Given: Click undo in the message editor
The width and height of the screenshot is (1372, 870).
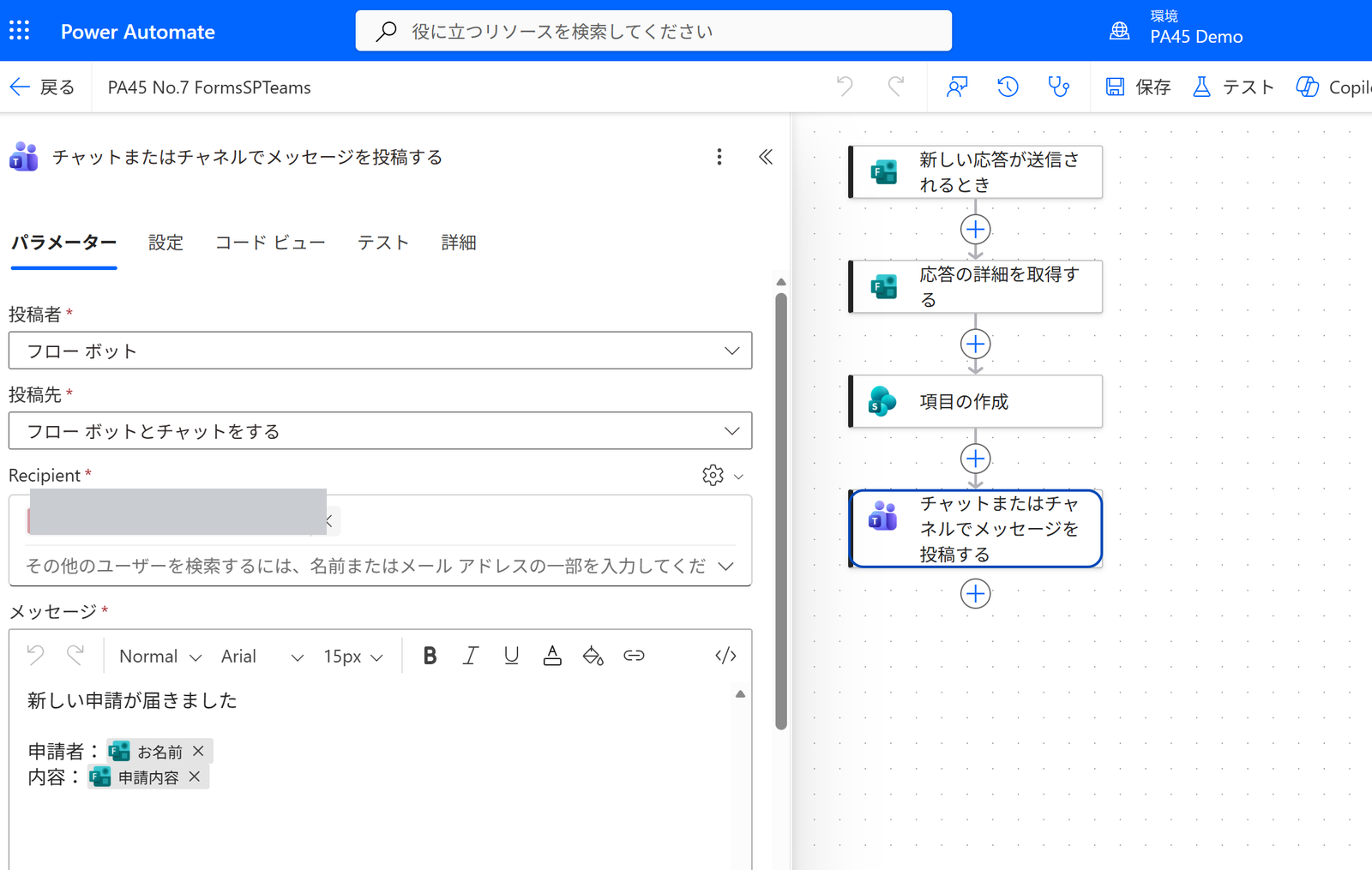Looking at the screenshot, I should point(35,656).
